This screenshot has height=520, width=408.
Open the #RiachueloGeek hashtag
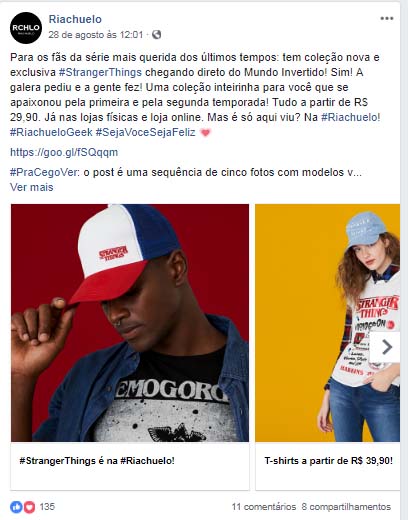pyautogui.click(x=51, y=132)
